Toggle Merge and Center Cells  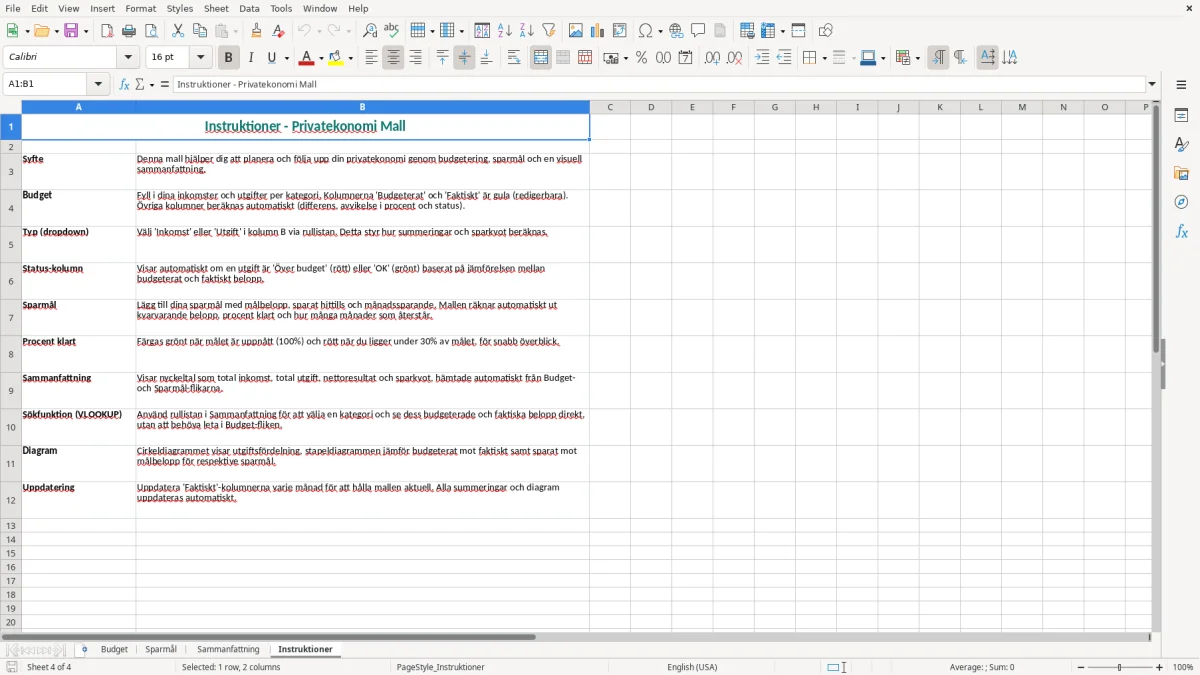click(x=541, y=58)
